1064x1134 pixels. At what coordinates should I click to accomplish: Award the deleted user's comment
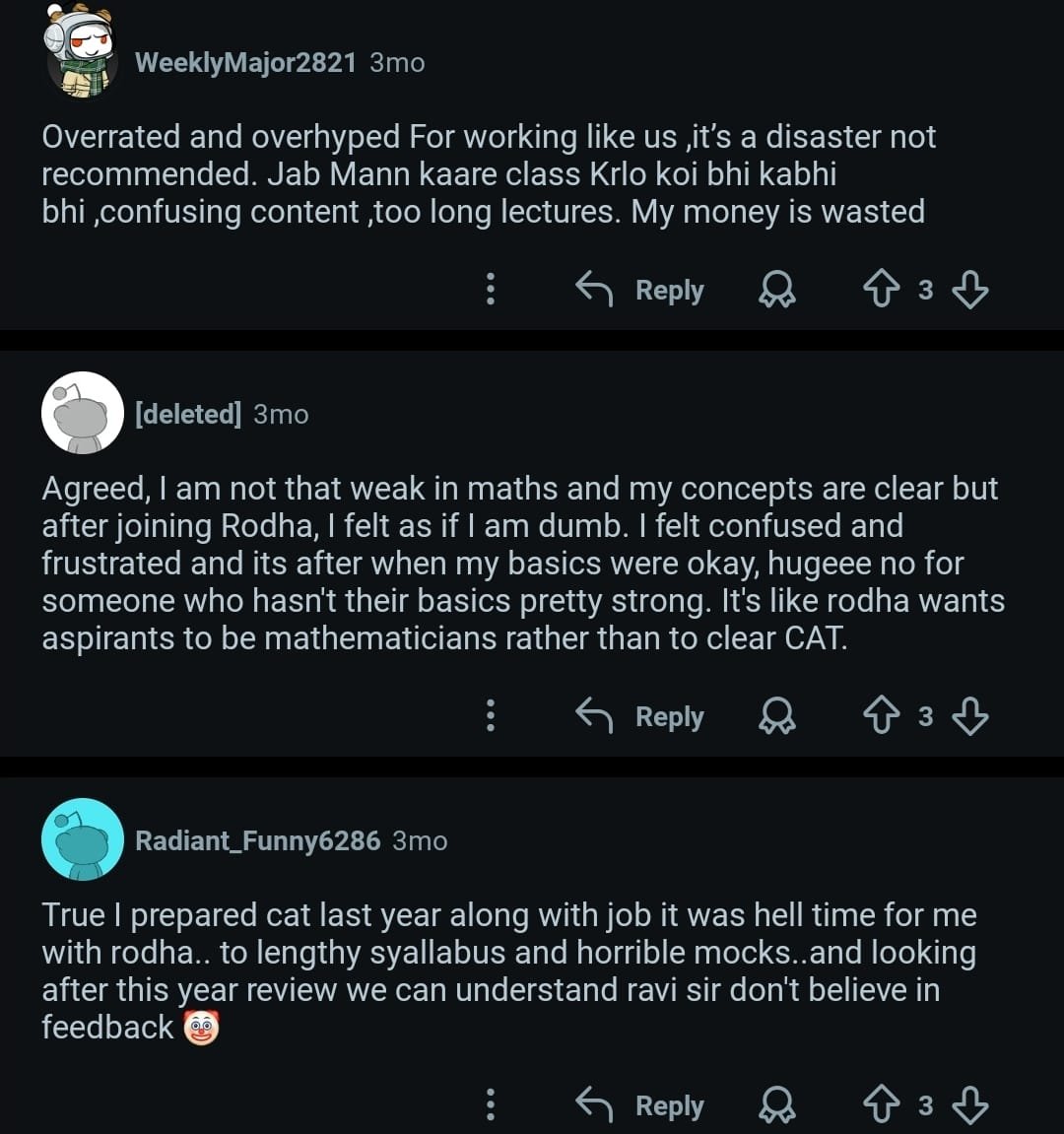[777, 716]
